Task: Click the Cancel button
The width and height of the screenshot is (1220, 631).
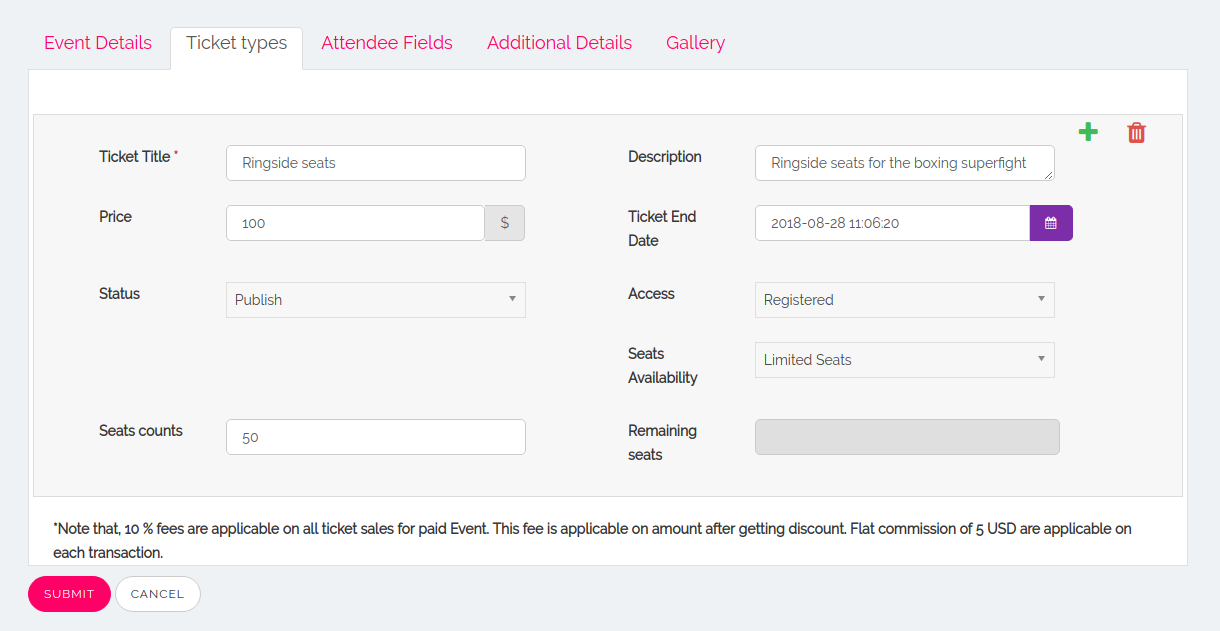Action: 158,594
